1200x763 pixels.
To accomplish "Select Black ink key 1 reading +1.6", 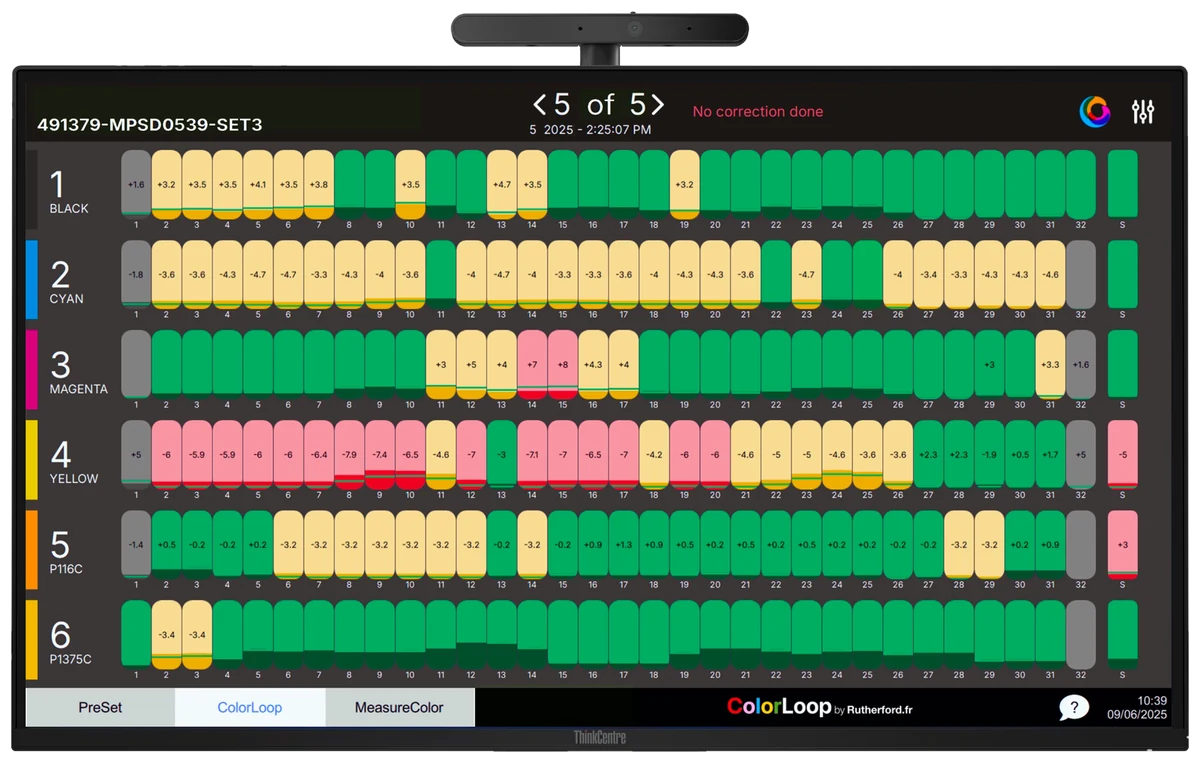I will (136, 184).
